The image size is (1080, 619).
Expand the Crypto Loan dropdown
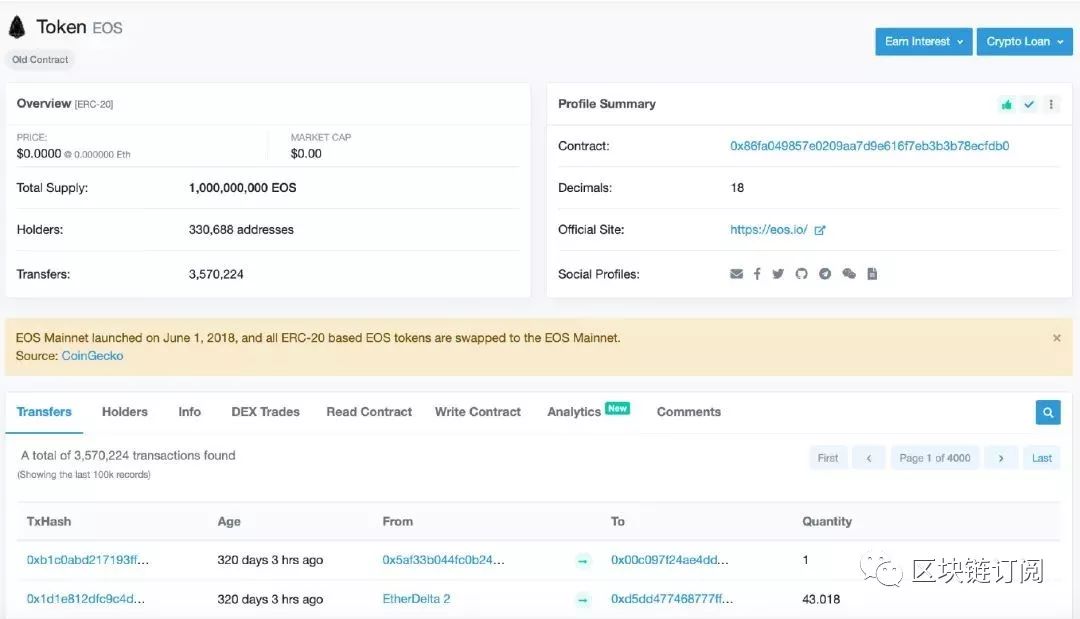(x=1023, y=42)
